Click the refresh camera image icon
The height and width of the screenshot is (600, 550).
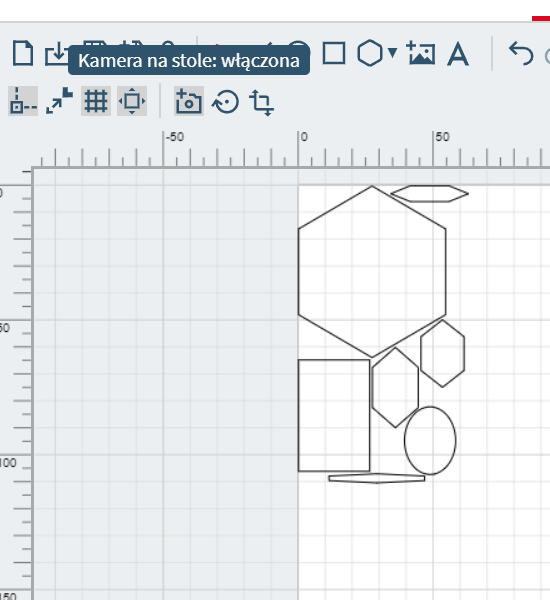pos(225,102)
